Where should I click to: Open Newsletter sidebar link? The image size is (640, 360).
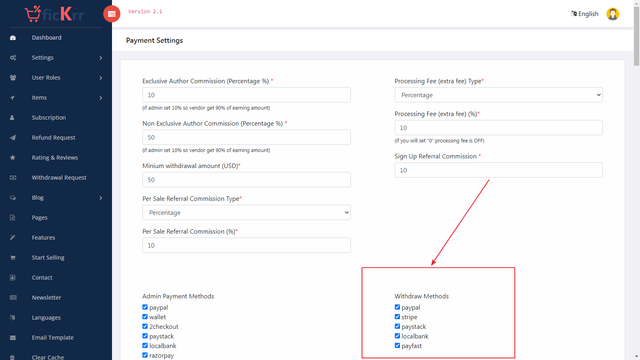coord(46,298)
